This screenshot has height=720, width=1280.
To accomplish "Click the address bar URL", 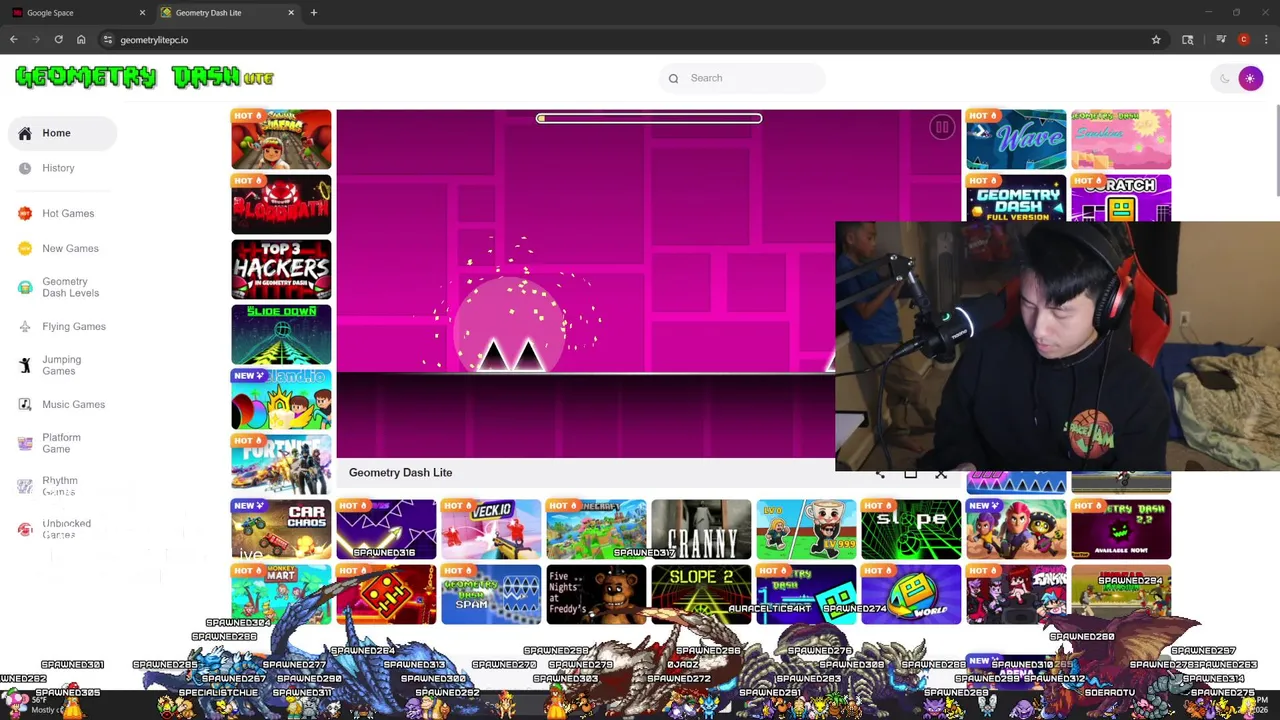I will tap(154, 40).
